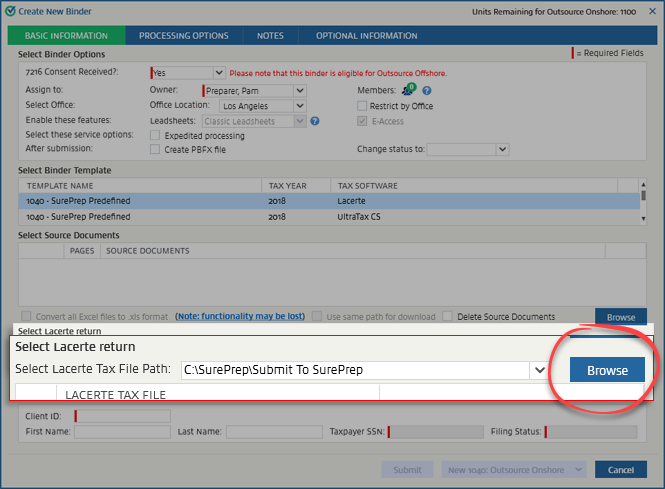
Task: Open the Notes tab
Action: pos(270,36)
